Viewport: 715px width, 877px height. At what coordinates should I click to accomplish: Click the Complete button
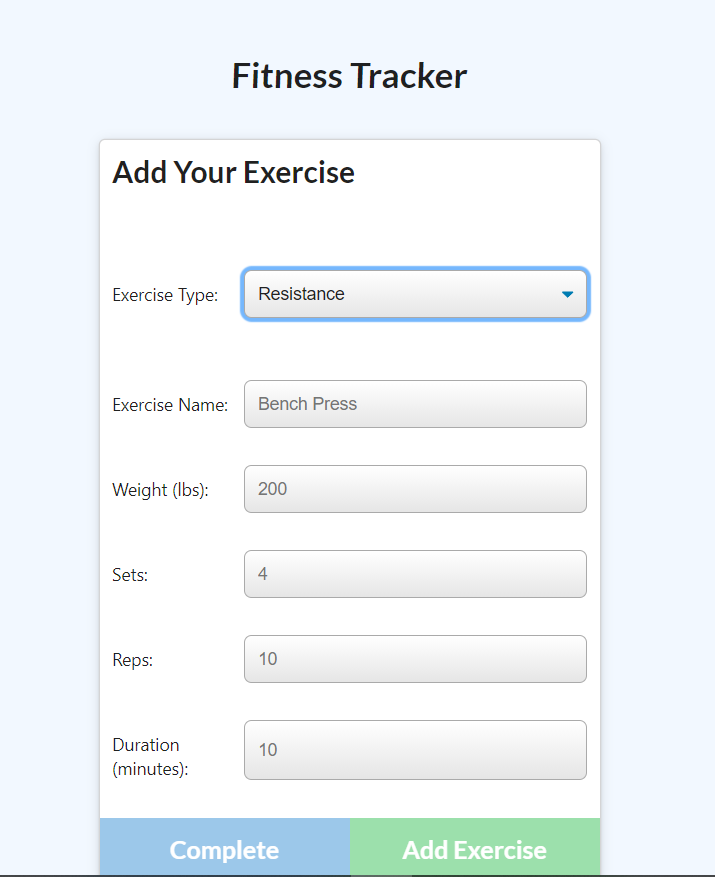[x=224, y=849]
